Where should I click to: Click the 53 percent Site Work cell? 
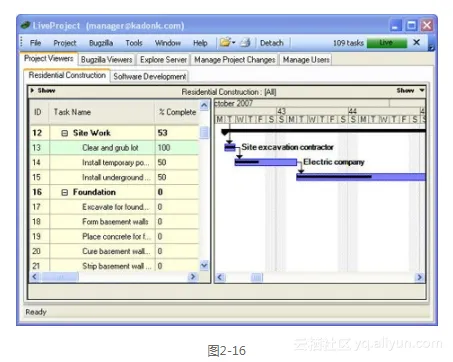pyautogui.click(x=177, y=133)
